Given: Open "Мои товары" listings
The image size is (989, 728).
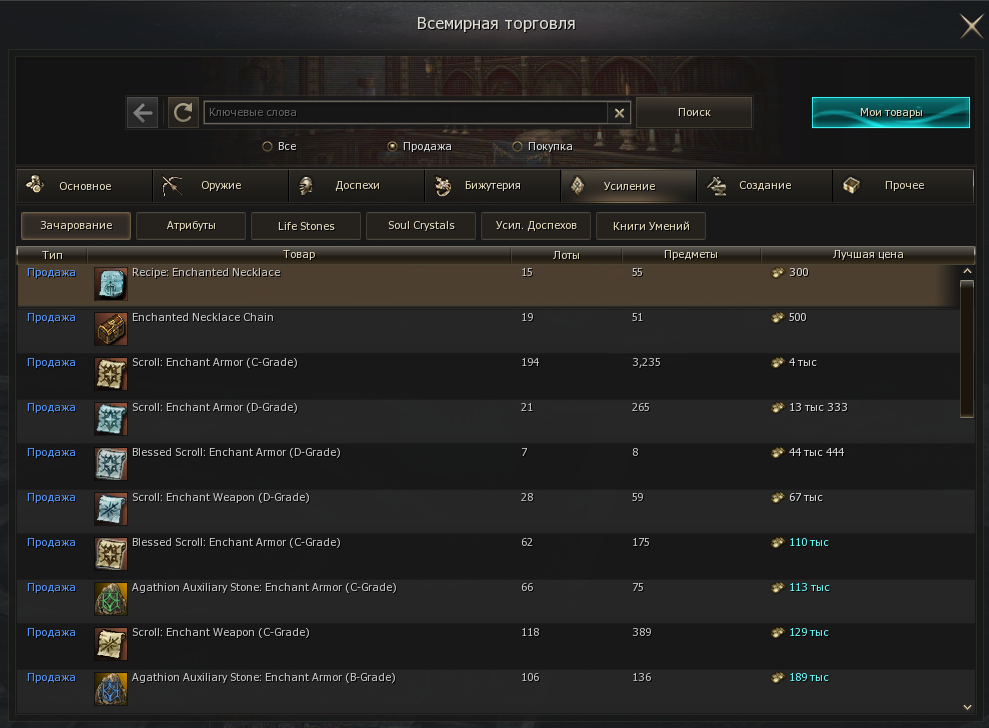Looking at the screenshot, I should click(890, 113).
